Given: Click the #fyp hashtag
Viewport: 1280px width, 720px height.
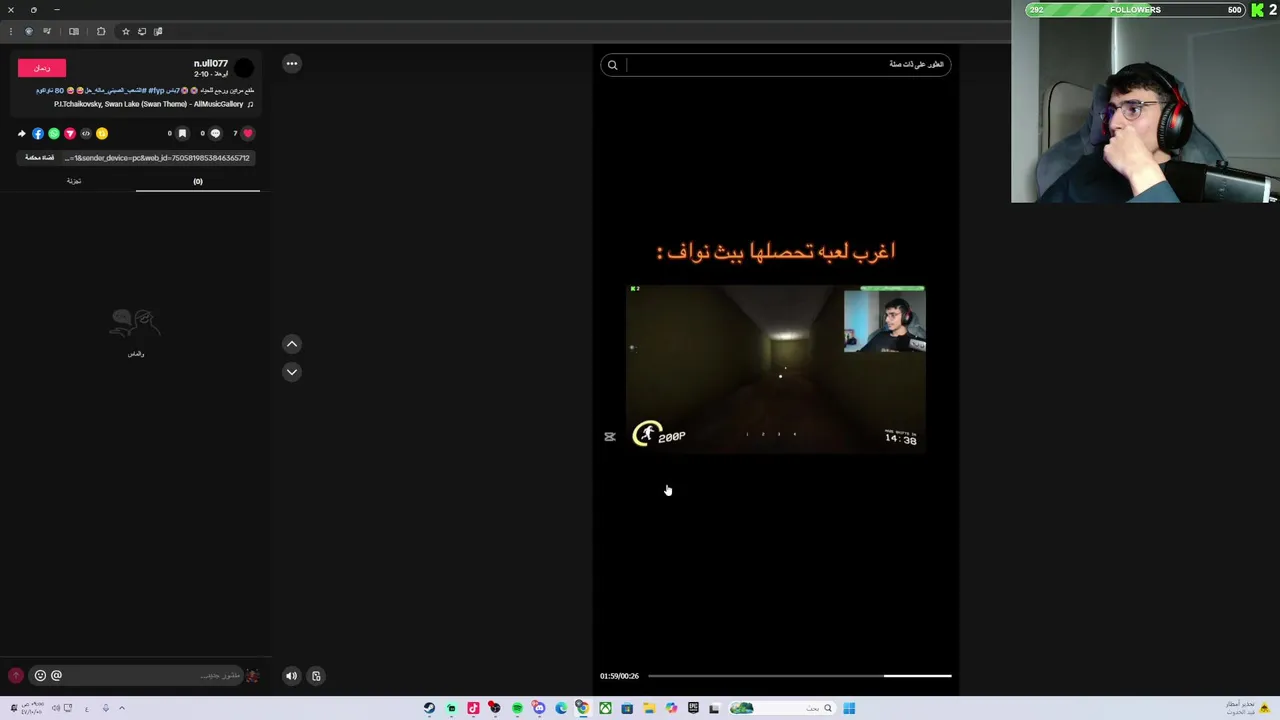Looking at the screenshot, I should point(156,90).
